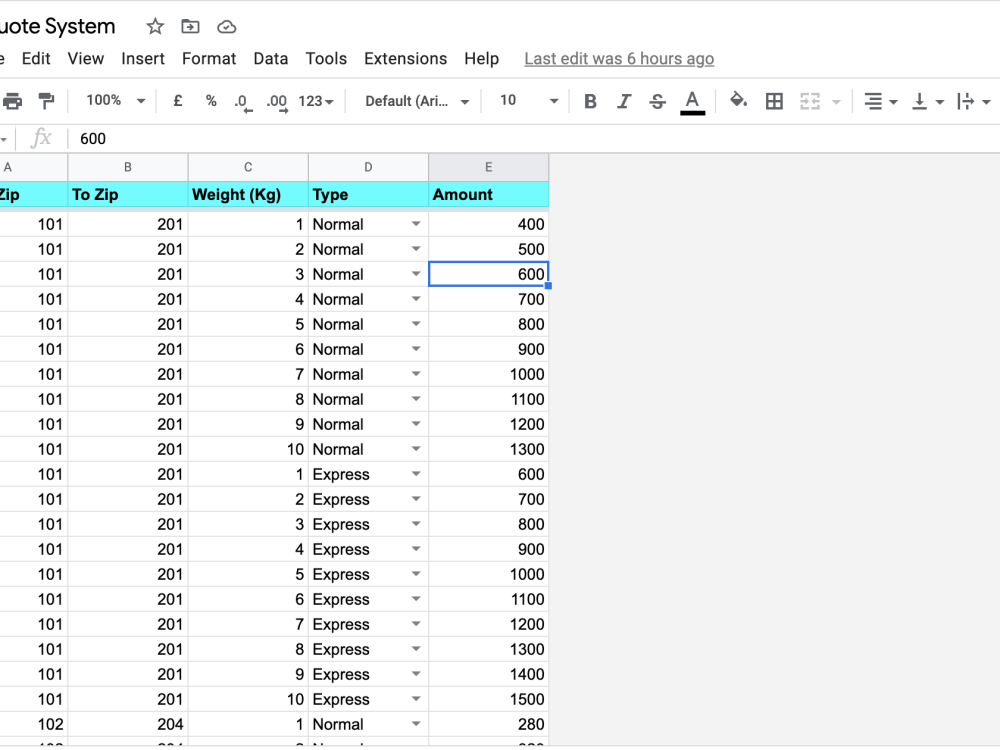Toggle italic formatting
This screenshot has width=1000, height=750.
coord(624,101)
